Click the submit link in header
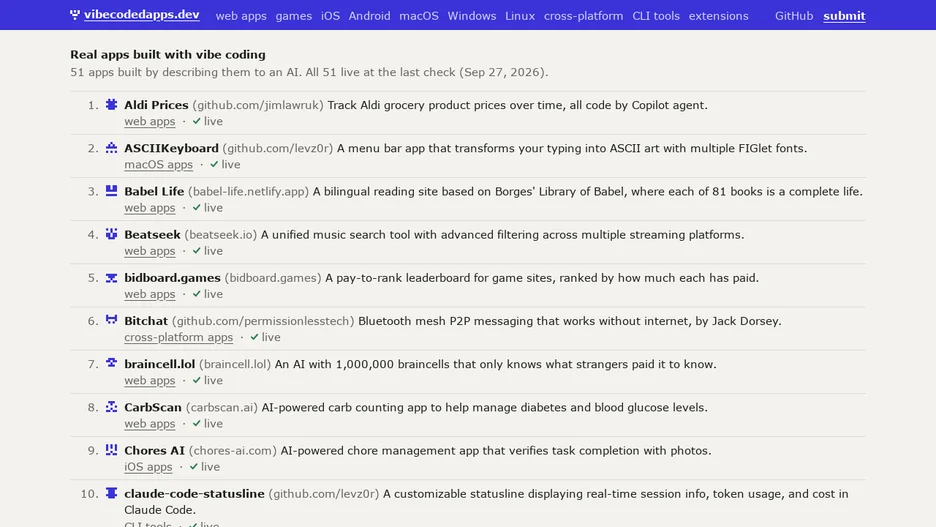The image size is (936, 527). (844, 16)
